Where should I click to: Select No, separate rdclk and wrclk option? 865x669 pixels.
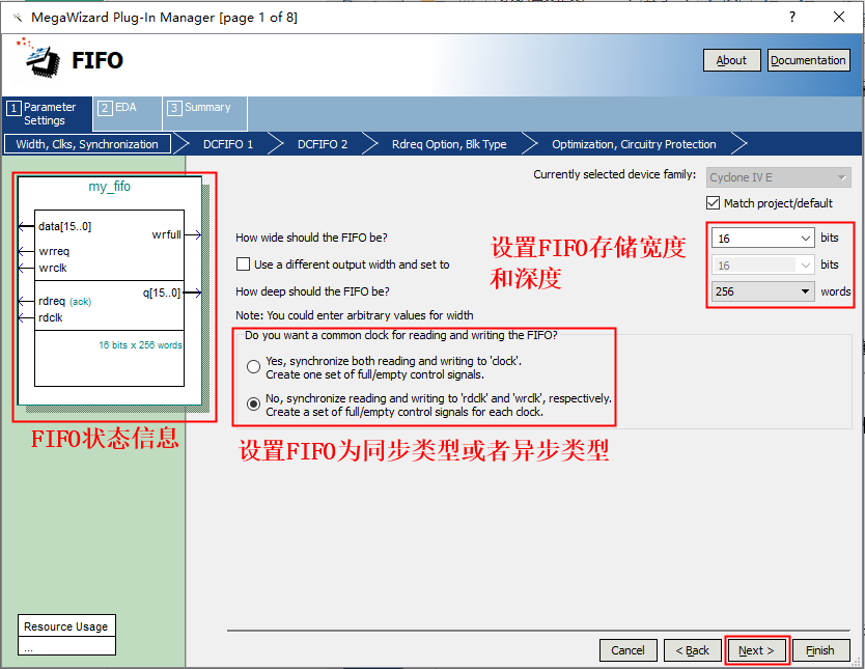coord(253,404)
